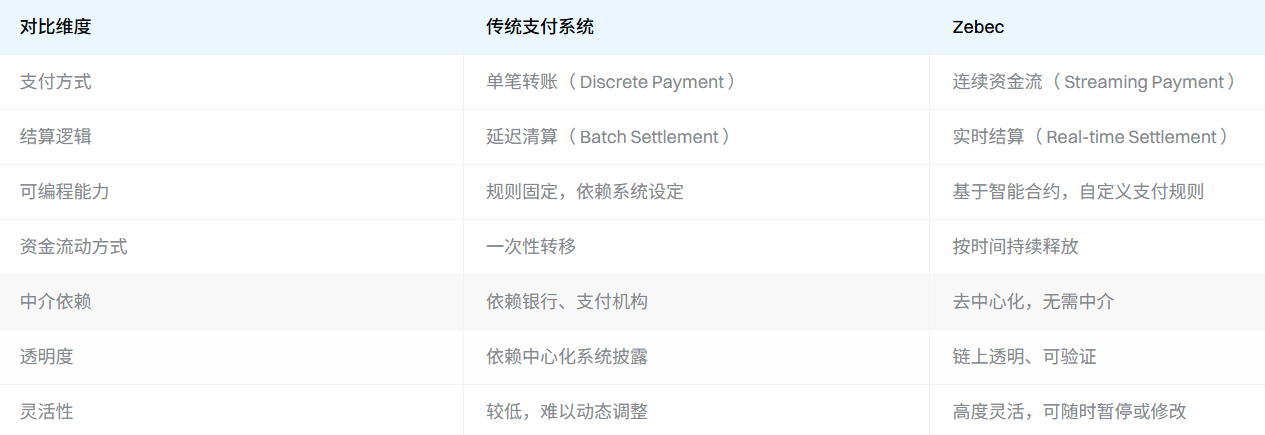Select the 可编程能力 row label
This screenshot has width=1265, height=435.
pos(65,192)
